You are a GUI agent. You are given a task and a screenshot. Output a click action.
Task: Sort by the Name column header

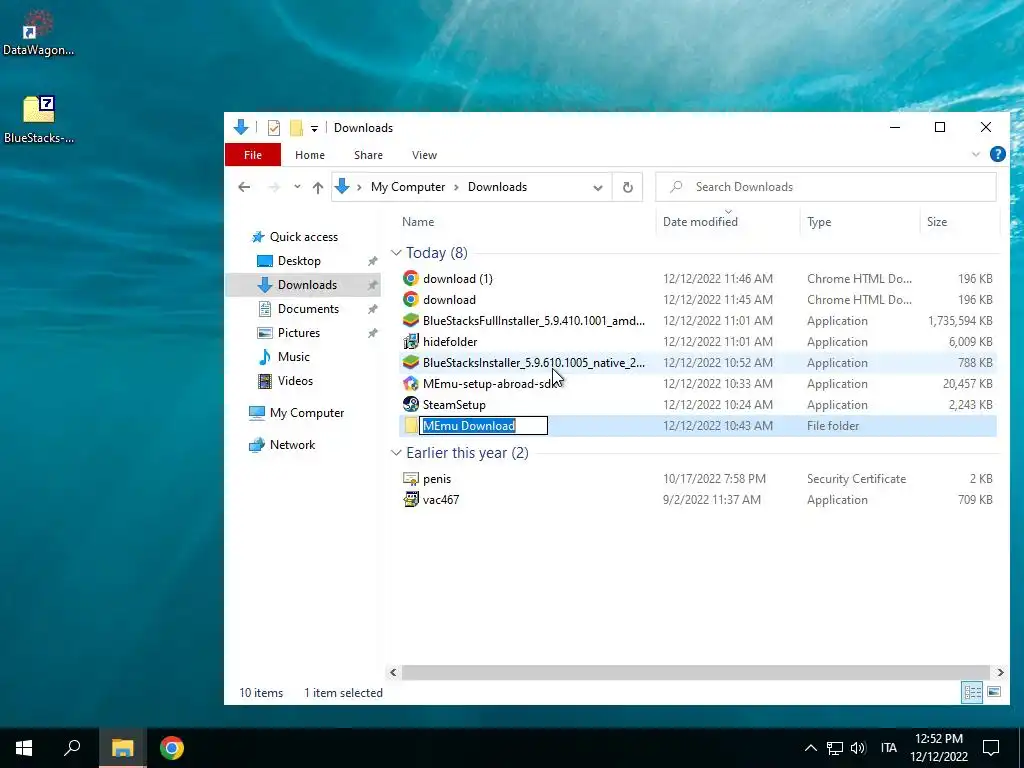tap(418, 222)
